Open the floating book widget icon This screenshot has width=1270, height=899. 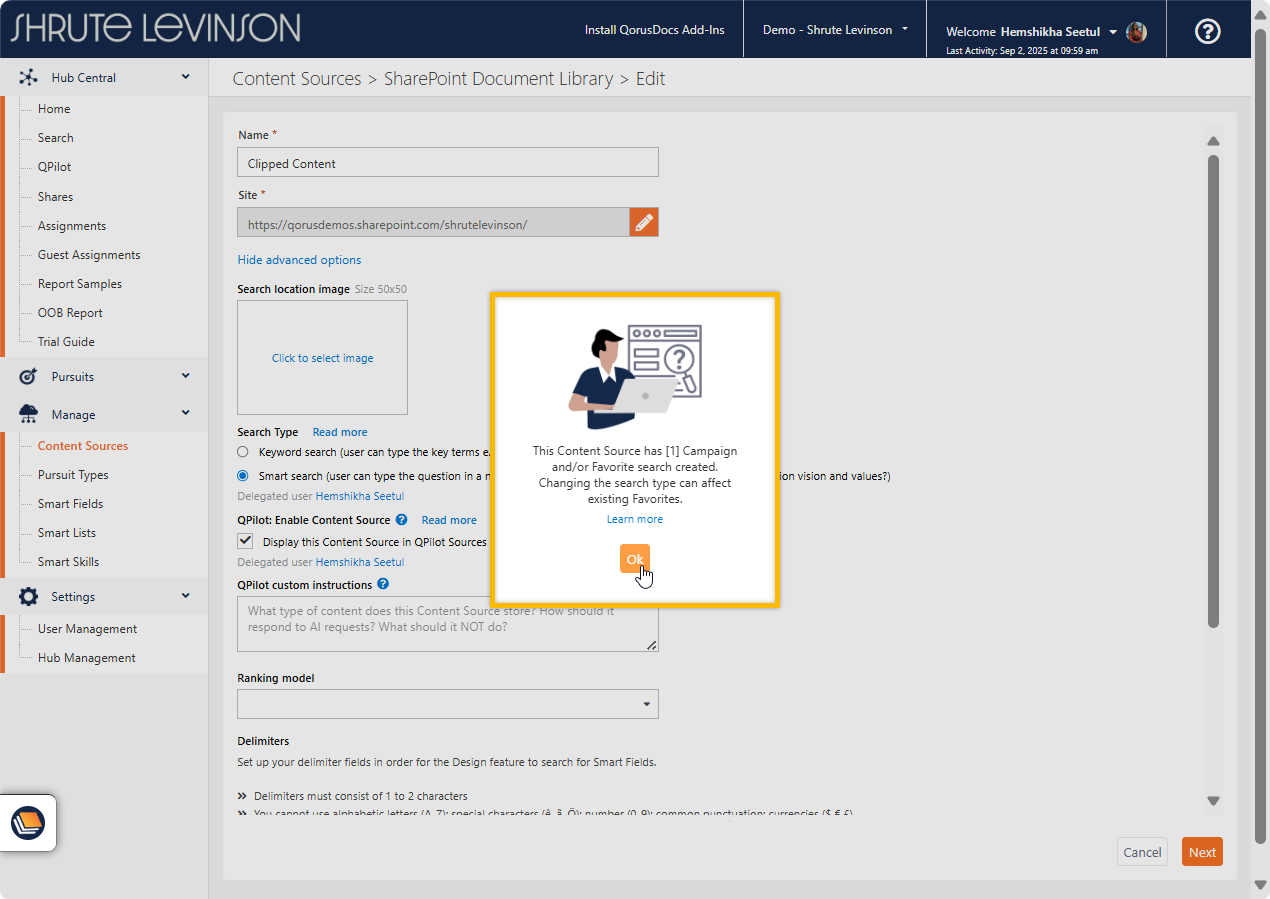(x=28, y=823)
